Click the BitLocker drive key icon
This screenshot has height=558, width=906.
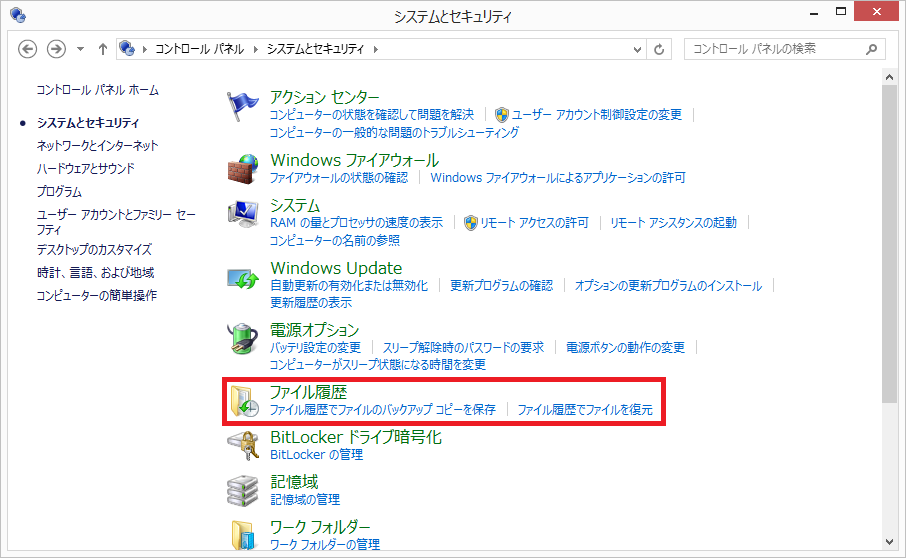(x=243, y=446)
